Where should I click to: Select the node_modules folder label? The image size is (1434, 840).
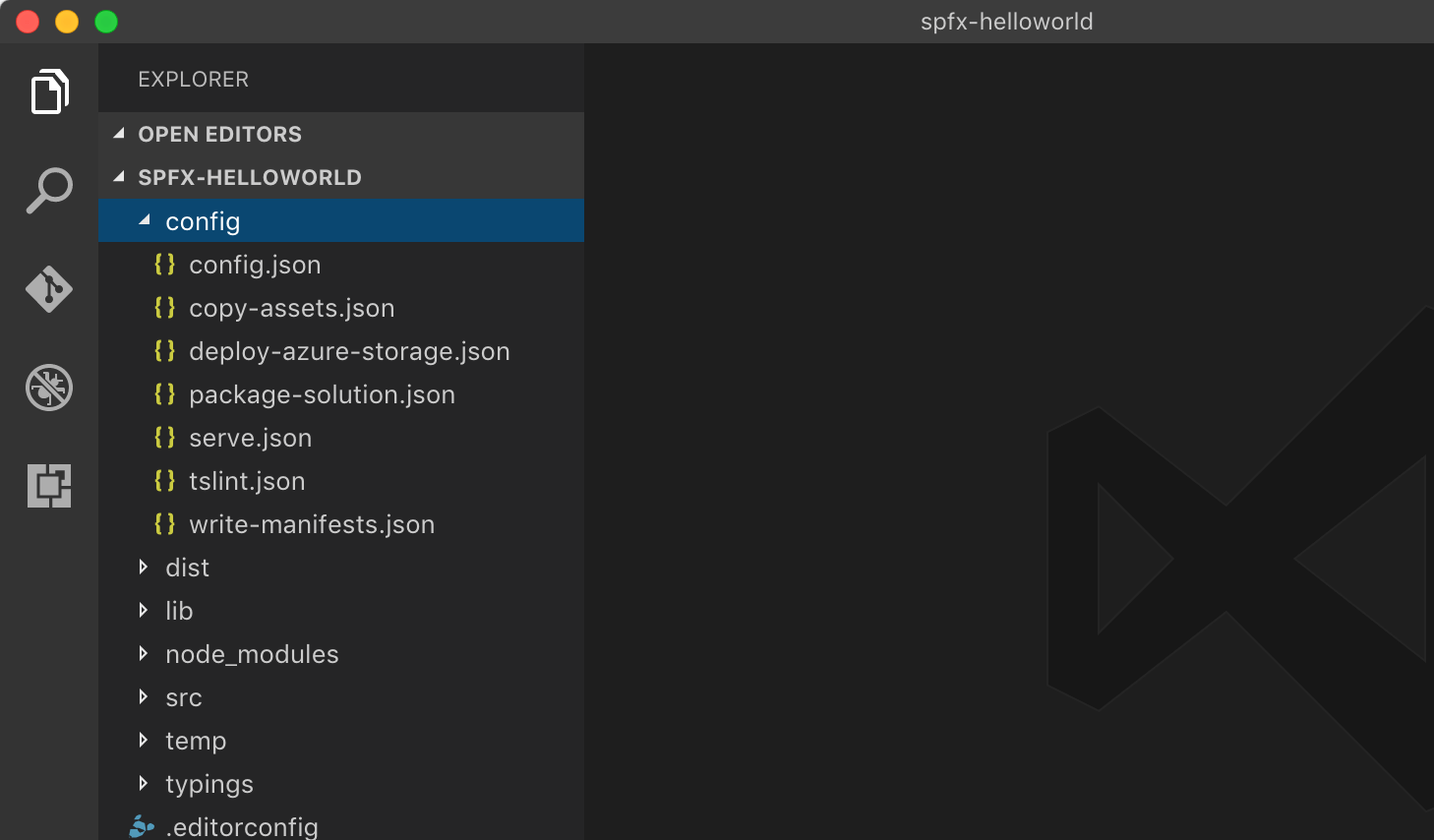coord(252,654)
